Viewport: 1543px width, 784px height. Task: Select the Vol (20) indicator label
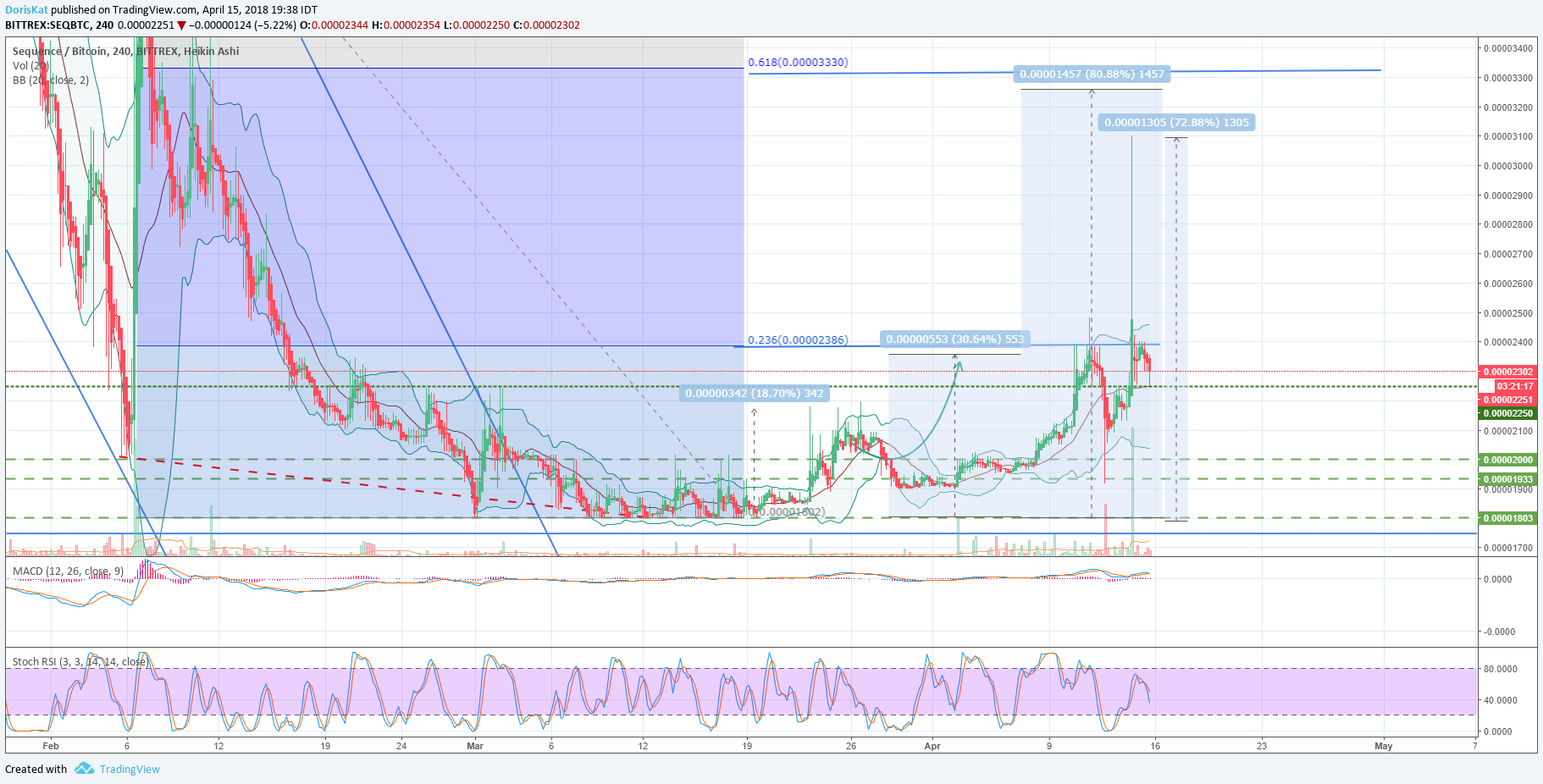(x=30, y=66)
